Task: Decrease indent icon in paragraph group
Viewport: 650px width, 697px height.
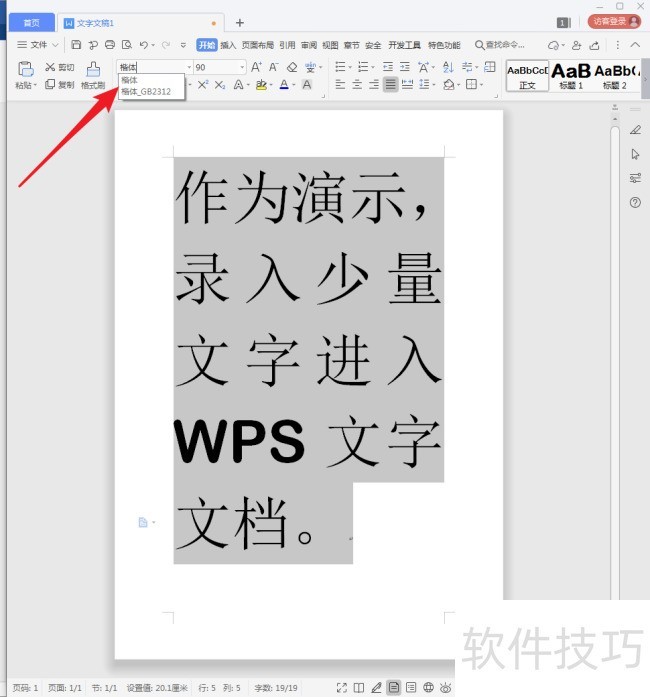Action: [388, 67]
